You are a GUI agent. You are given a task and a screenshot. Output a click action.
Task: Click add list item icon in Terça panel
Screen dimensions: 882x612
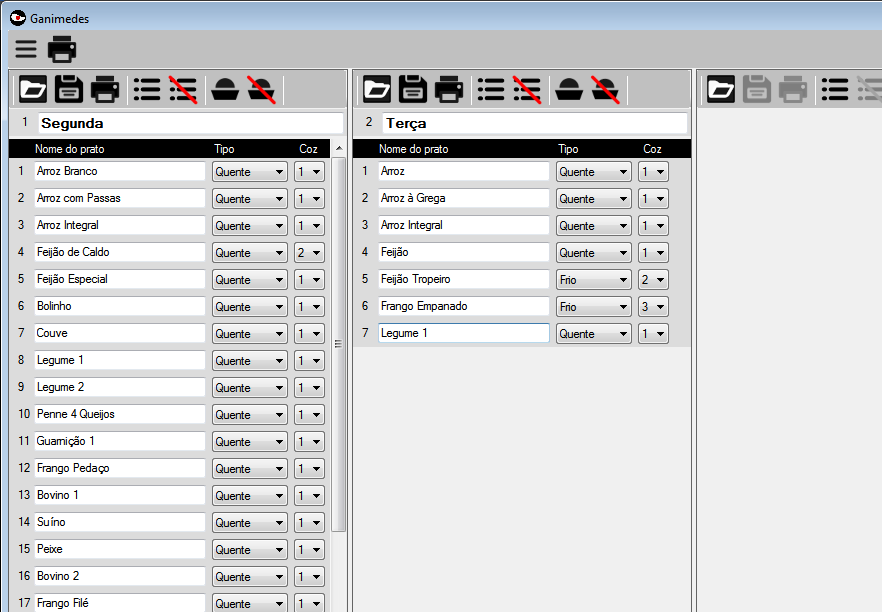pyautogui.click(x=491, y=90)
